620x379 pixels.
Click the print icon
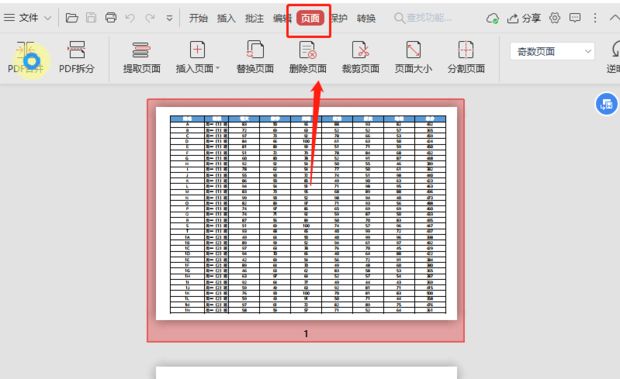pyautogui.click(x=111, y=18)
